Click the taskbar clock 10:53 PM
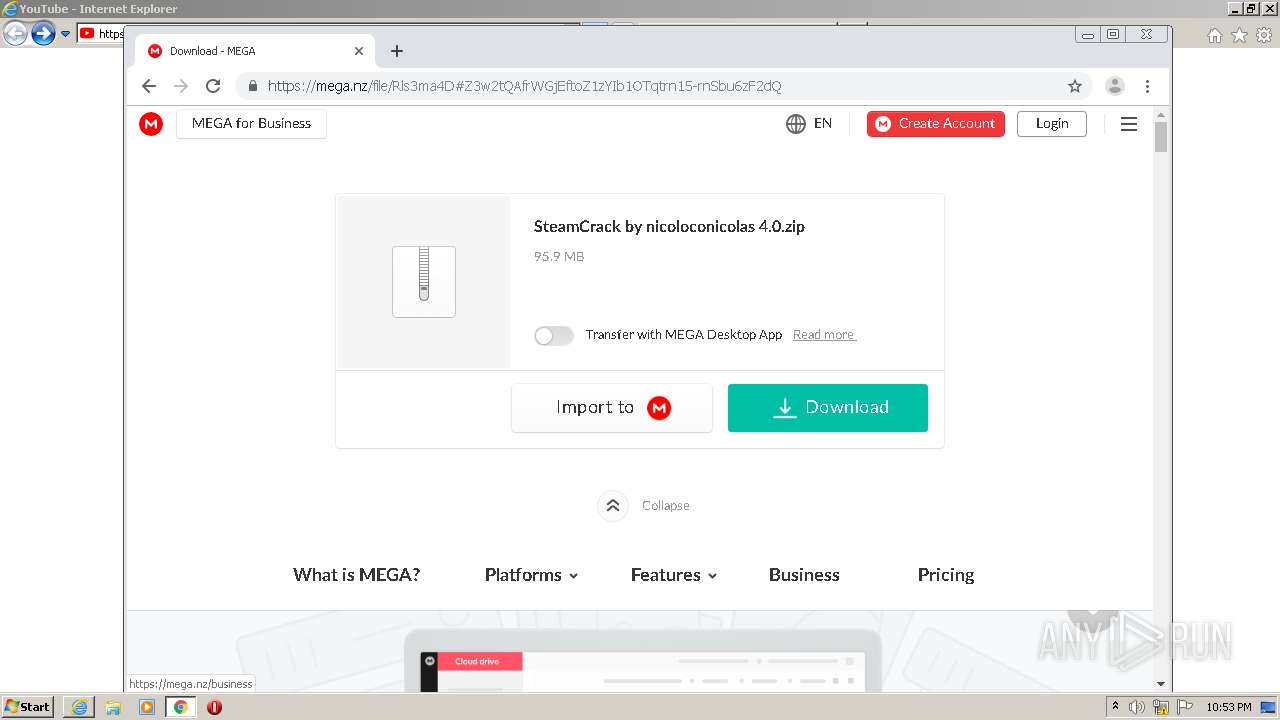 (x=1229, y=707)
